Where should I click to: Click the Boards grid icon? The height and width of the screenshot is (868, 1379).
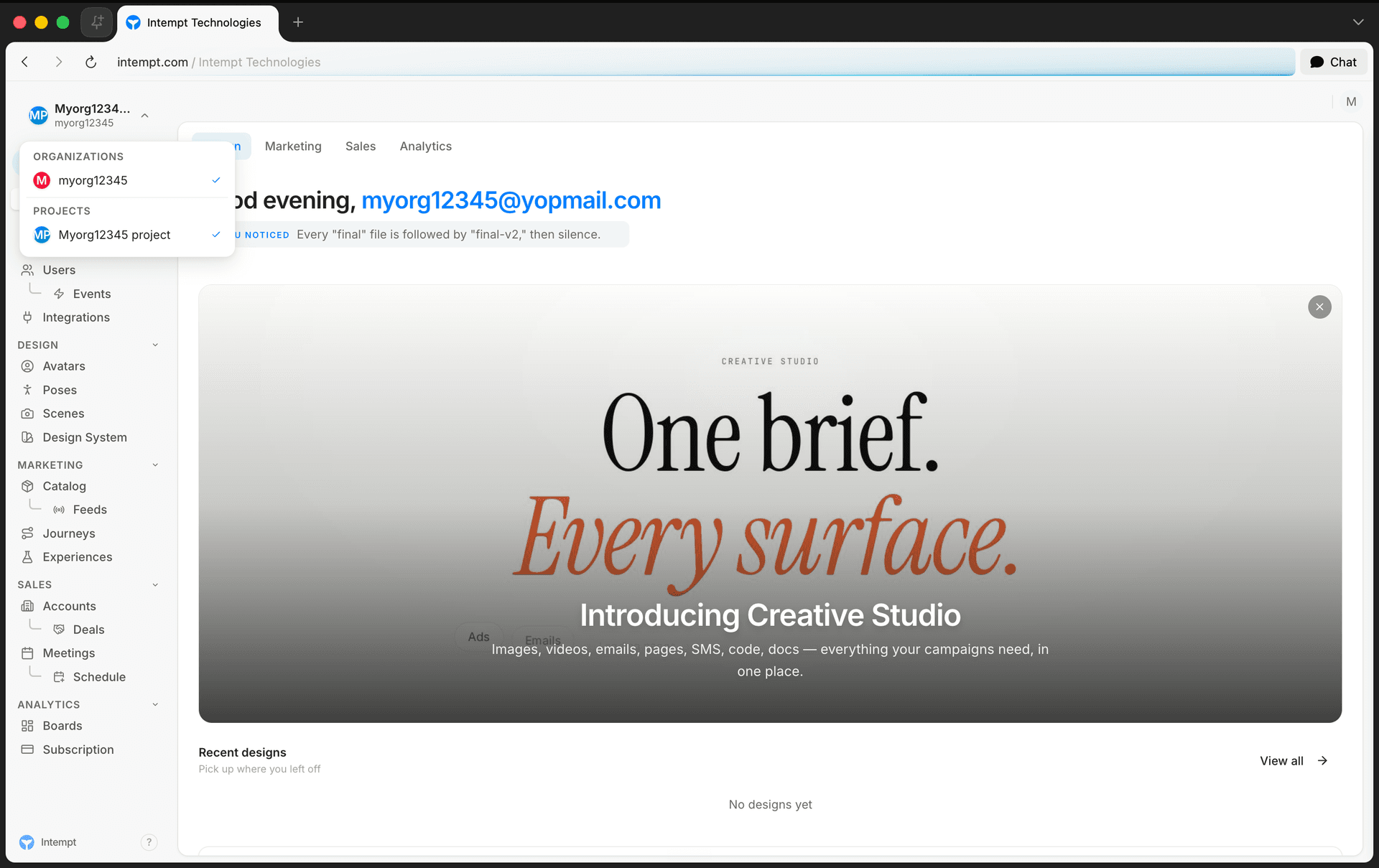tap(27, 726)
